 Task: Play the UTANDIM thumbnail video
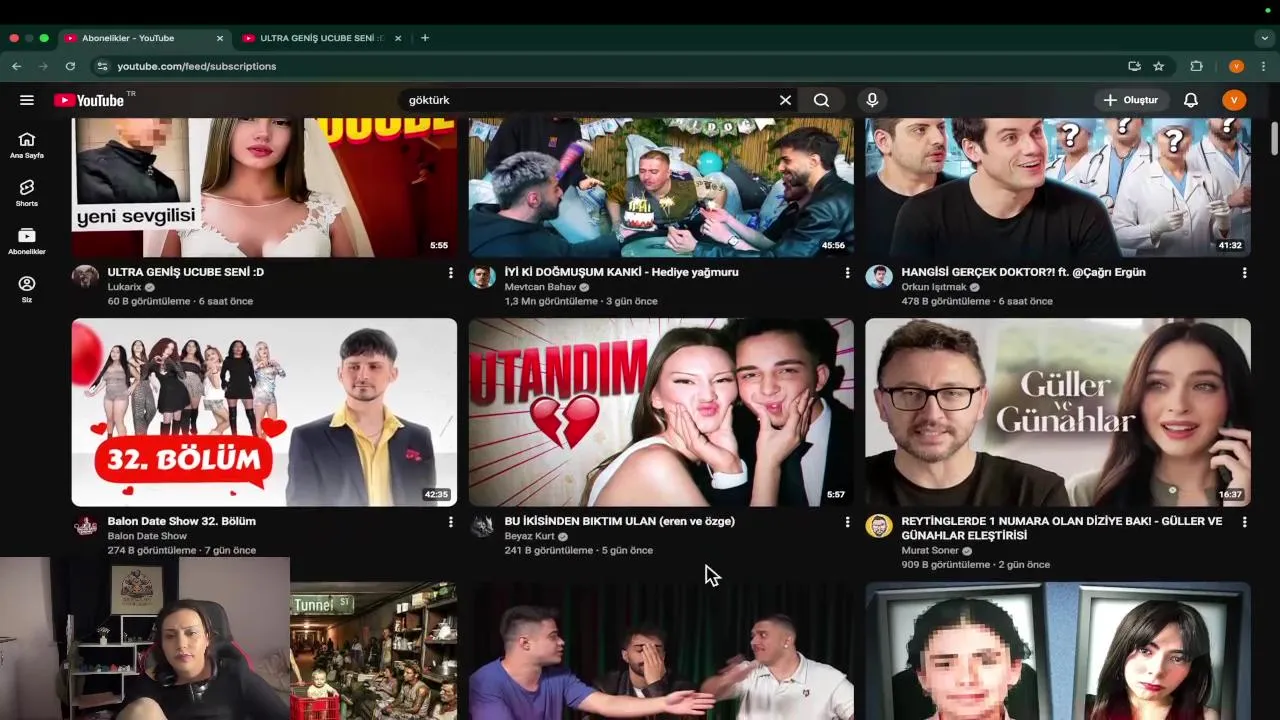click(x=661, y=412)
